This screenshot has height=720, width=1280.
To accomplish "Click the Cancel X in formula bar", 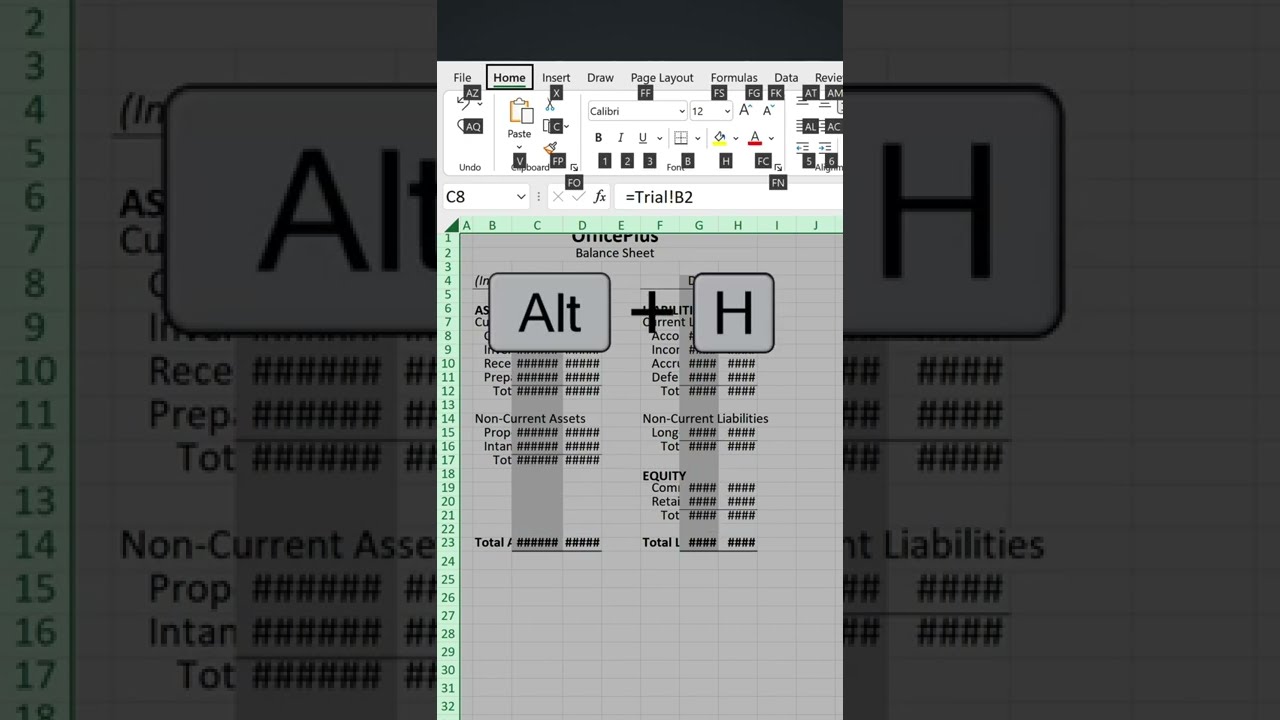I will point(558,197).
